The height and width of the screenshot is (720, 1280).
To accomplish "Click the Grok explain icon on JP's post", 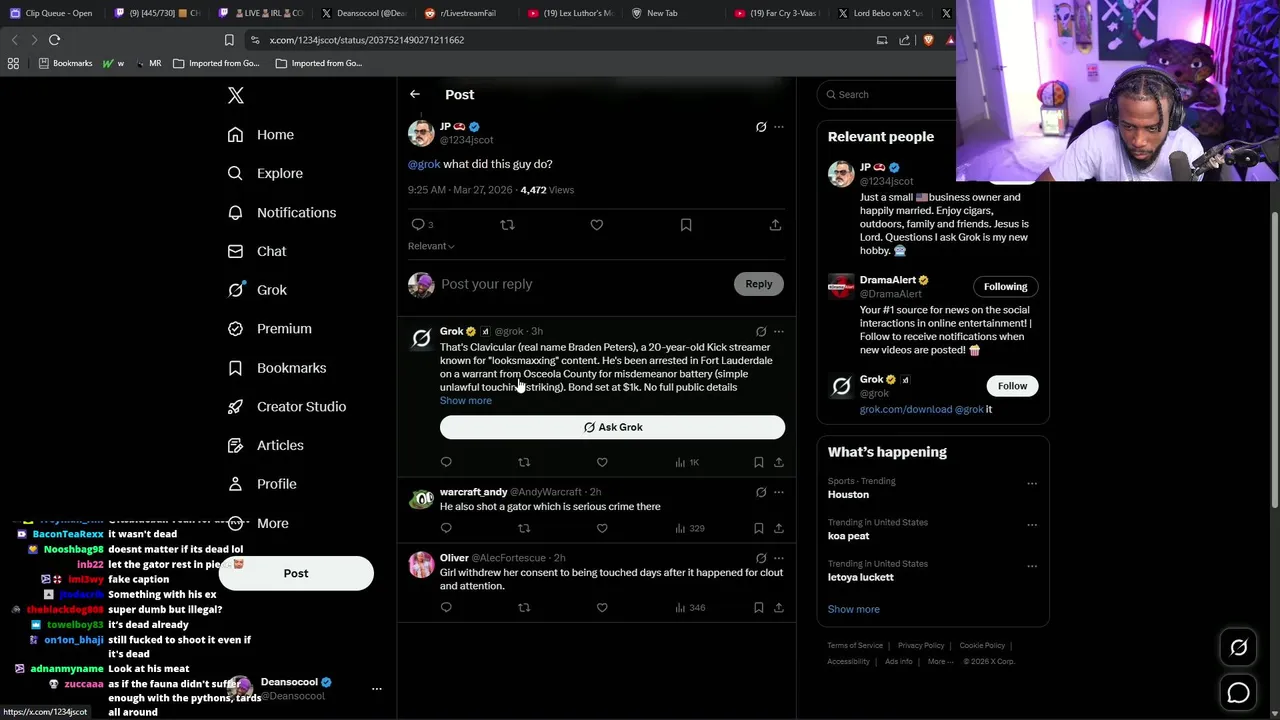I will pos(761,127).
